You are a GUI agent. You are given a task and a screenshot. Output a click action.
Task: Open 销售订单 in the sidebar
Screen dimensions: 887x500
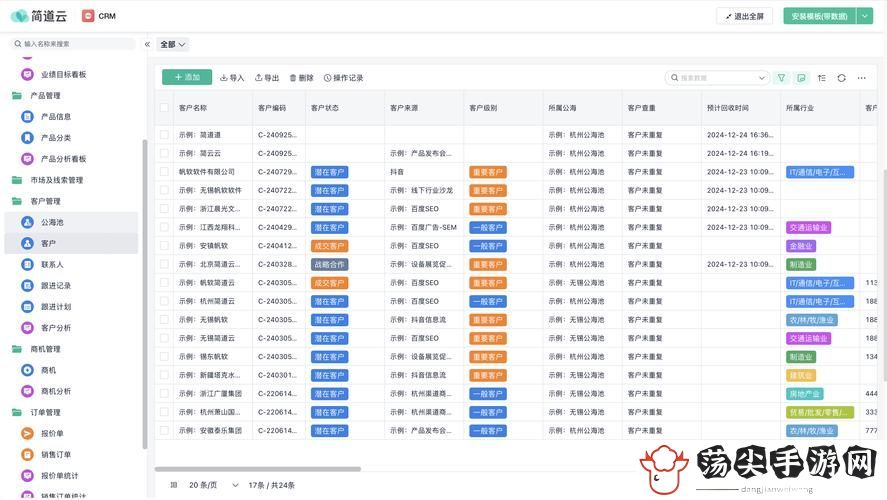(55, 454)
